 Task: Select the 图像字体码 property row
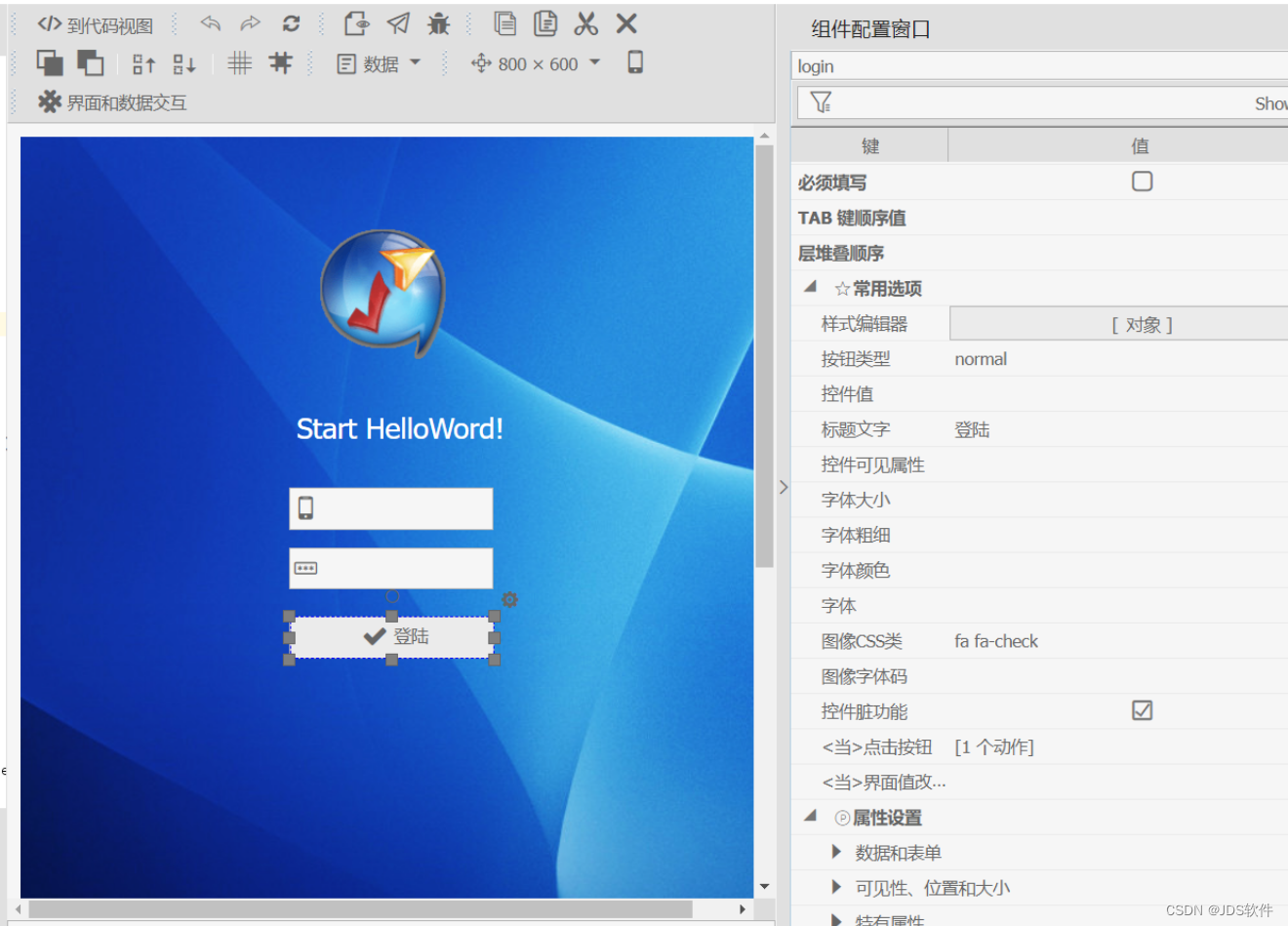point(1039,676)
